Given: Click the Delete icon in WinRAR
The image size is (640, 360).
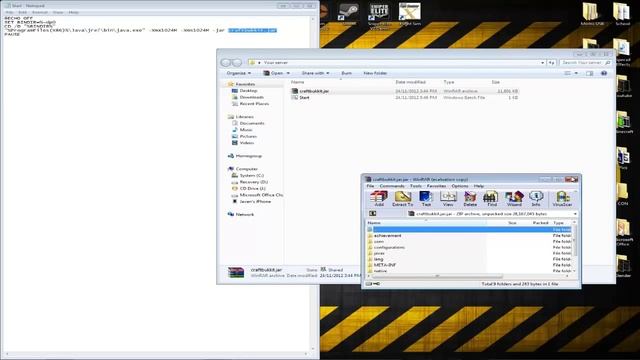Looking at the screenshot, I should (x=470, y=198).
